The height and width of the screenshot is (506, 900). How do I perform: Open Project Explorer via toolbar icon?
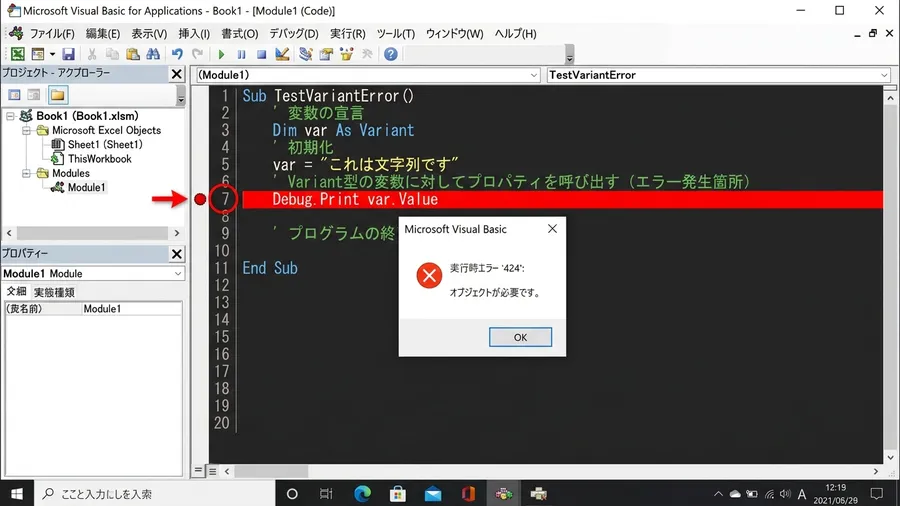point(305,54)
